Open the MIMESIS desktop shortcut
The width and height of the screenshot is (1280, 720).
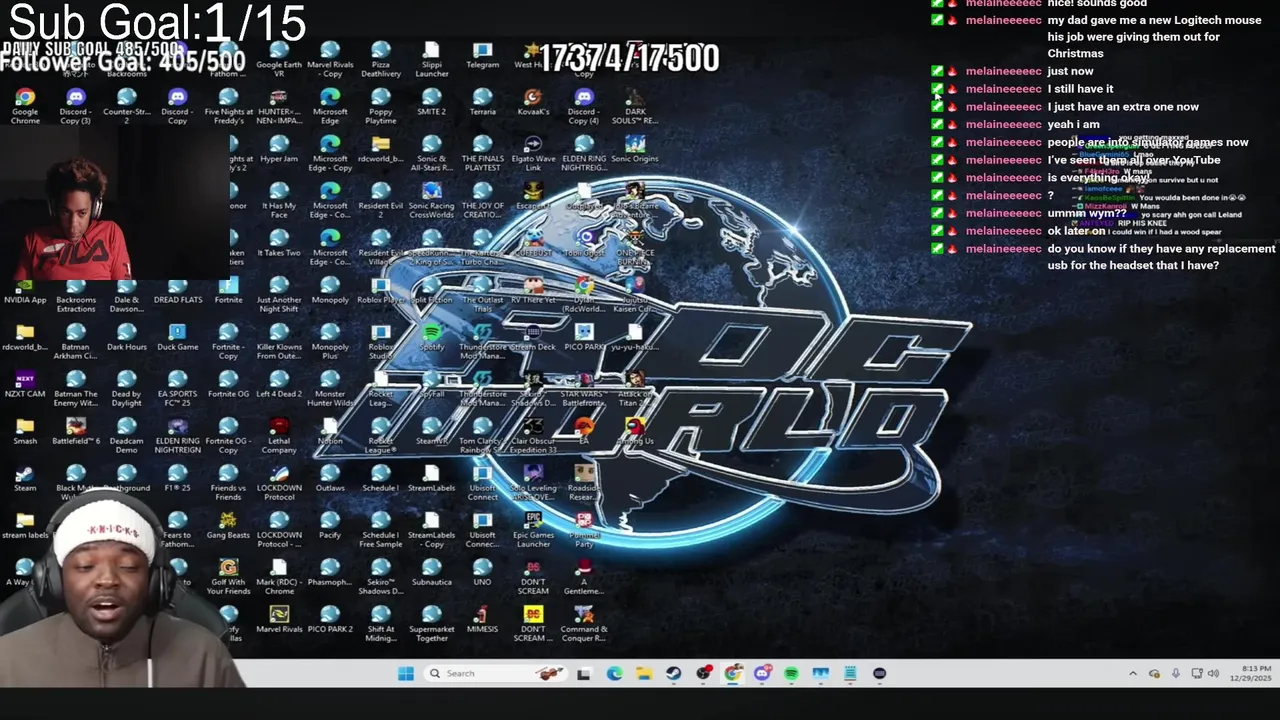point(483,618)
